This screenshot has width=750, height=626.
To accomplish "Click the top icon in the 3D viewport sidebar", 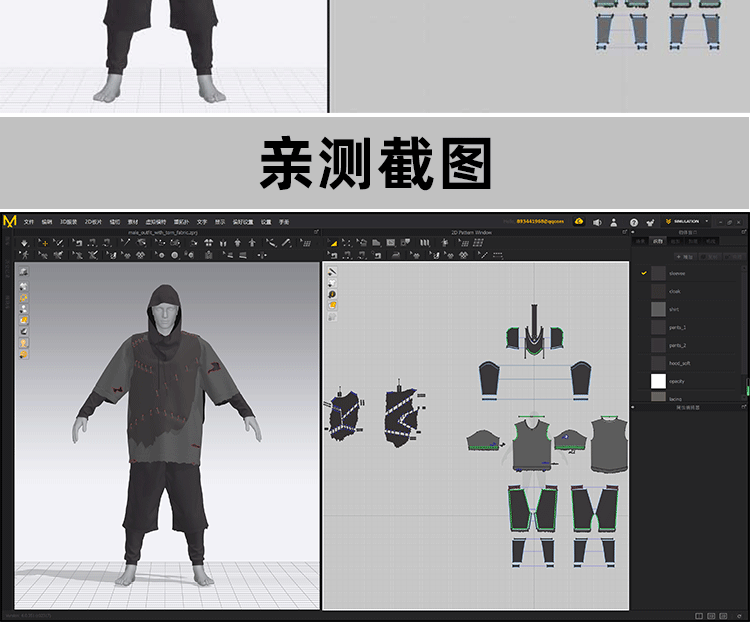I will tap(23, 272).
